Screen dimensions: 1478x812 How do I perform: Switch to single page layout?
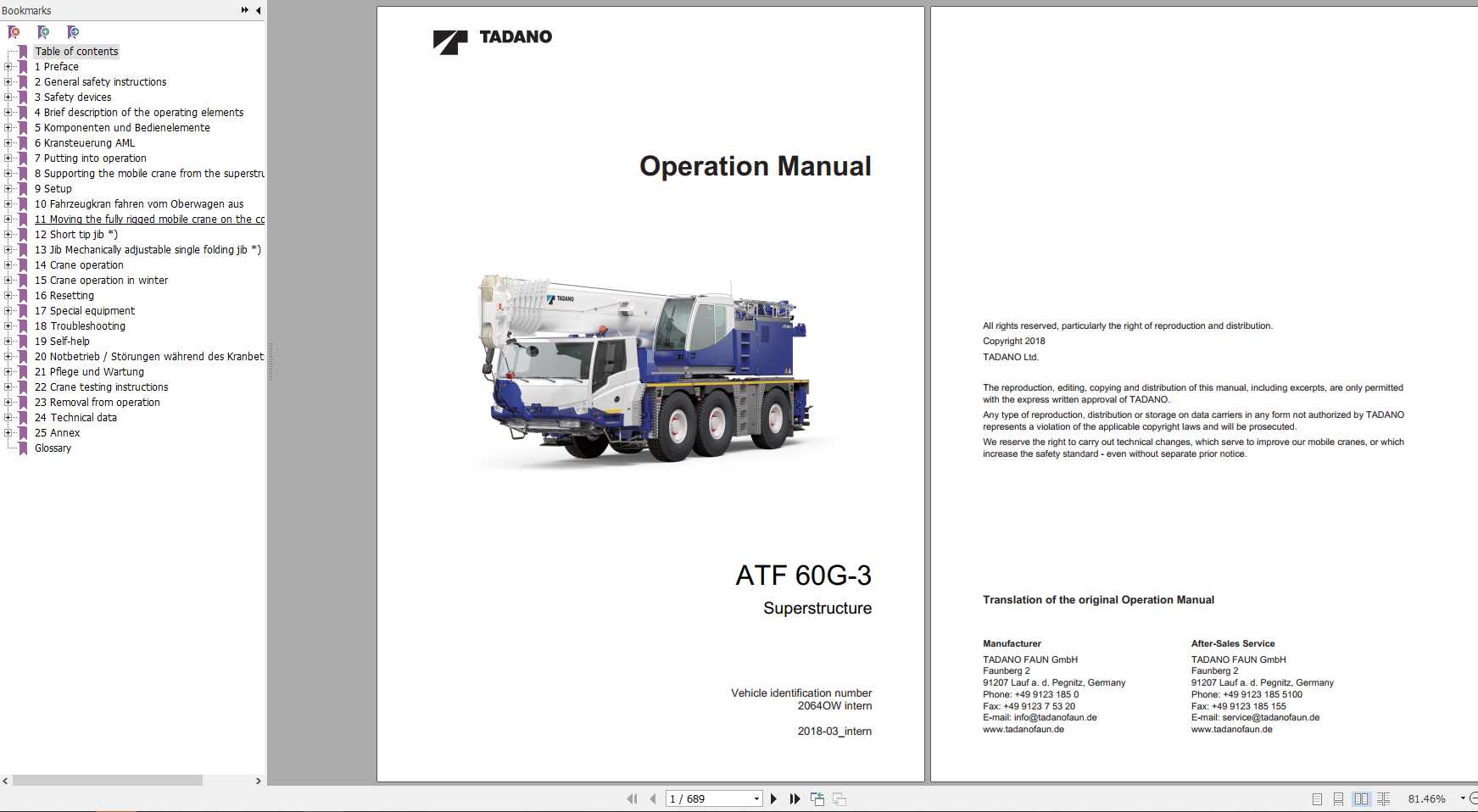pyautogui.click(x=1317, y=798)
